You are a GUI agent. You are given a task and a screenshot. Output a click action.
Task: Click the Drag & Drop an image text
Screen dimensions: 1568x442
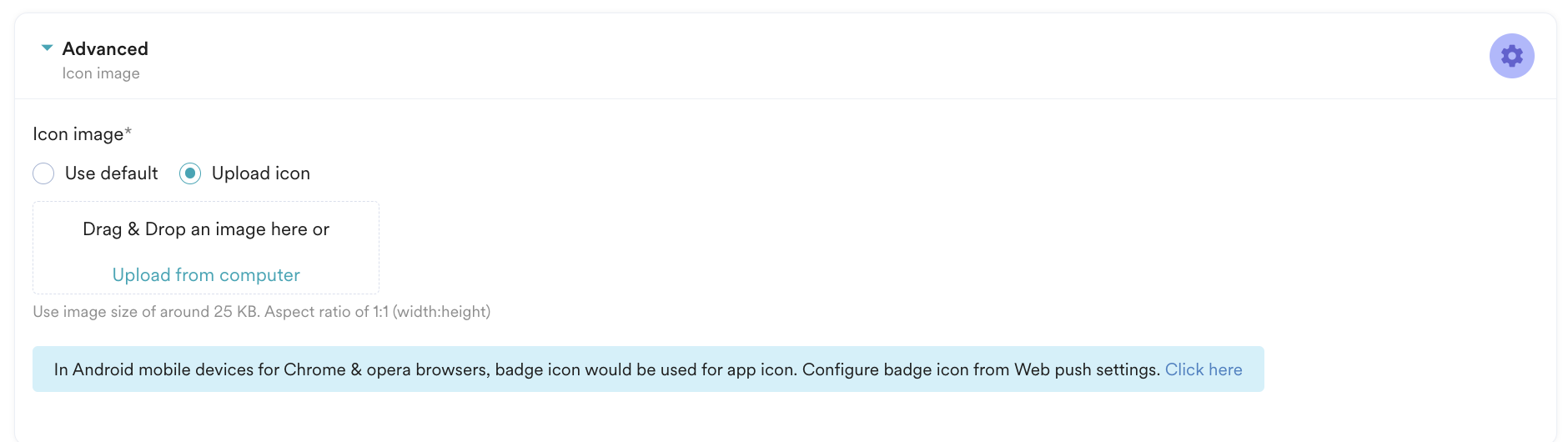pos(206,229)
